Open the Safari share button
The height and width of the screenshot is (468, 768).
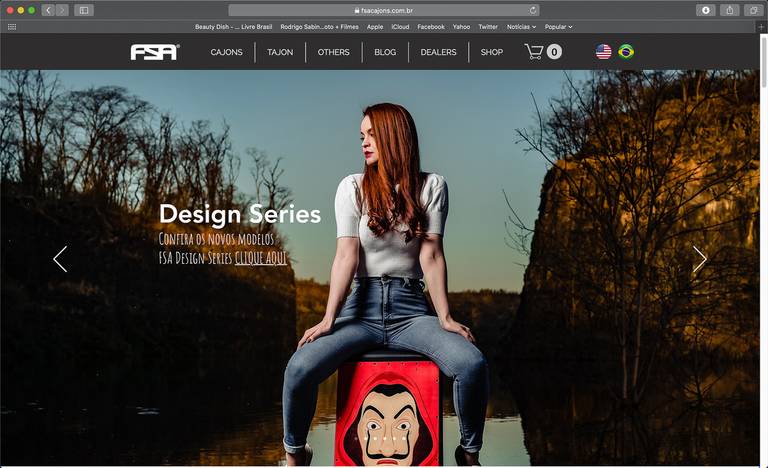point(730,10)
